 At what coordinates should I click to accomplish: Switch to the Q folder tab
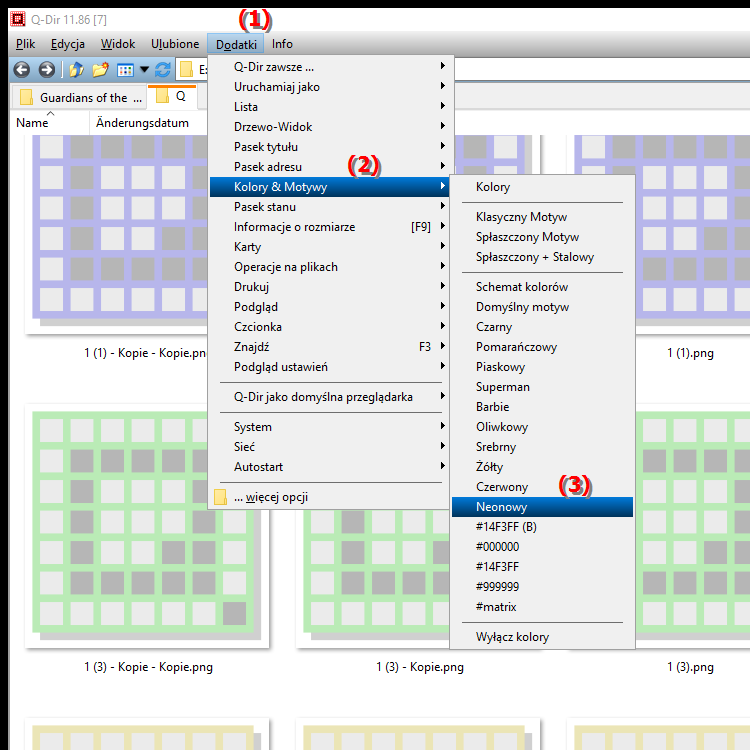click(172, 96)
